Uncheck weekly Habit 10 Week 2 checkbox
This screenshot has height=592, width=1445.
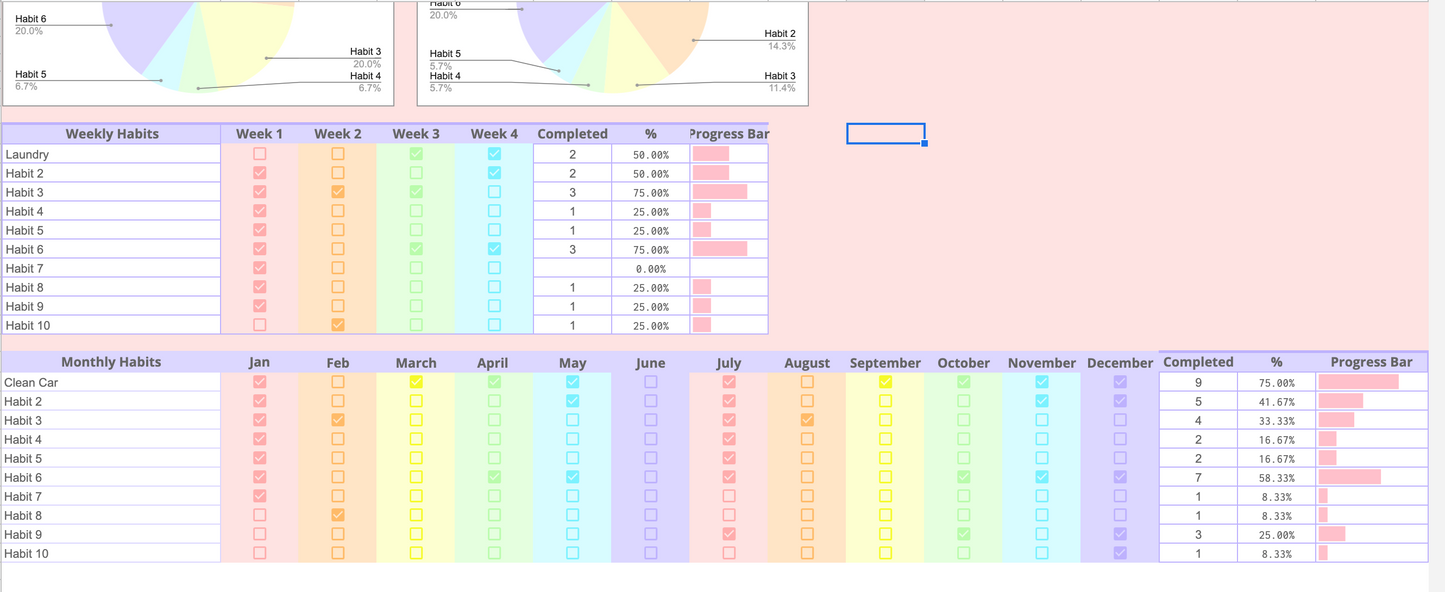click(x=338, y=325)
